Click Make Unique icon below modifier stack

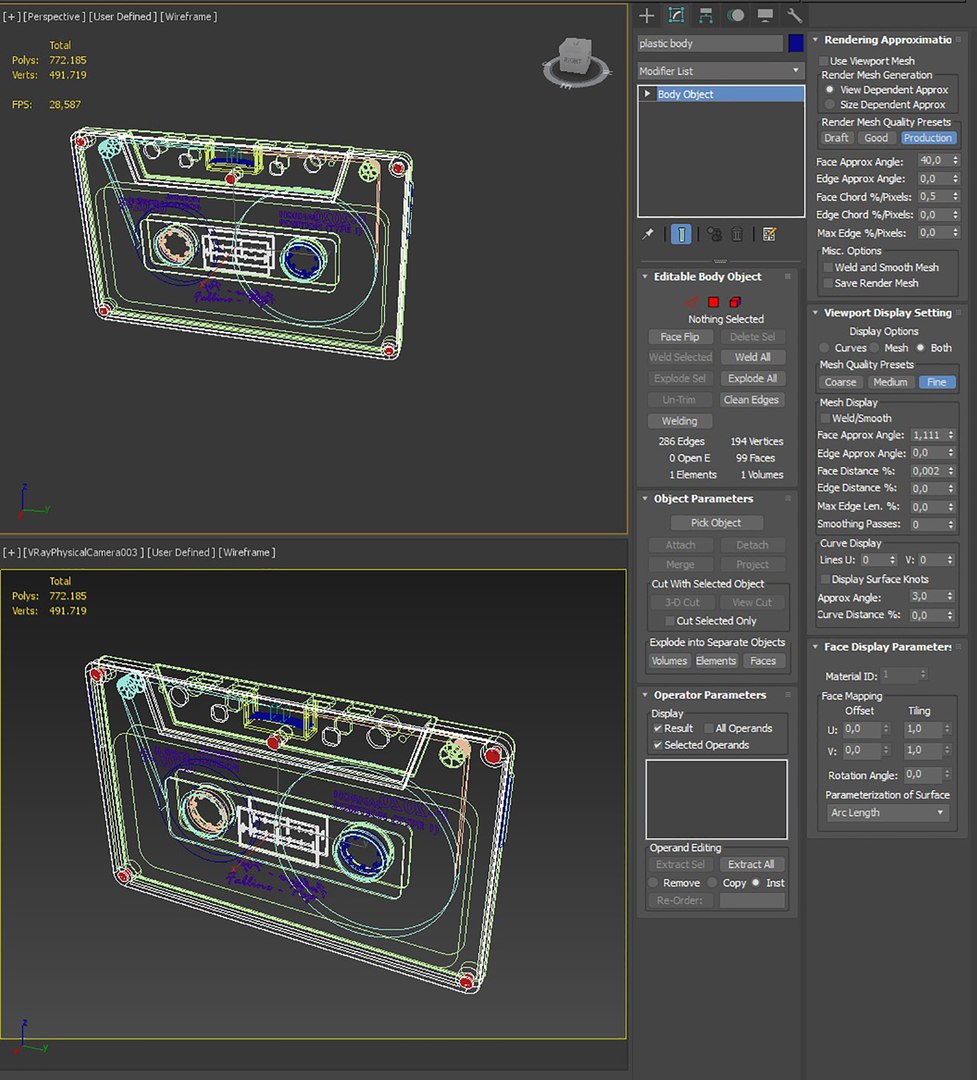pyautogui.click(x=714, y=234)
